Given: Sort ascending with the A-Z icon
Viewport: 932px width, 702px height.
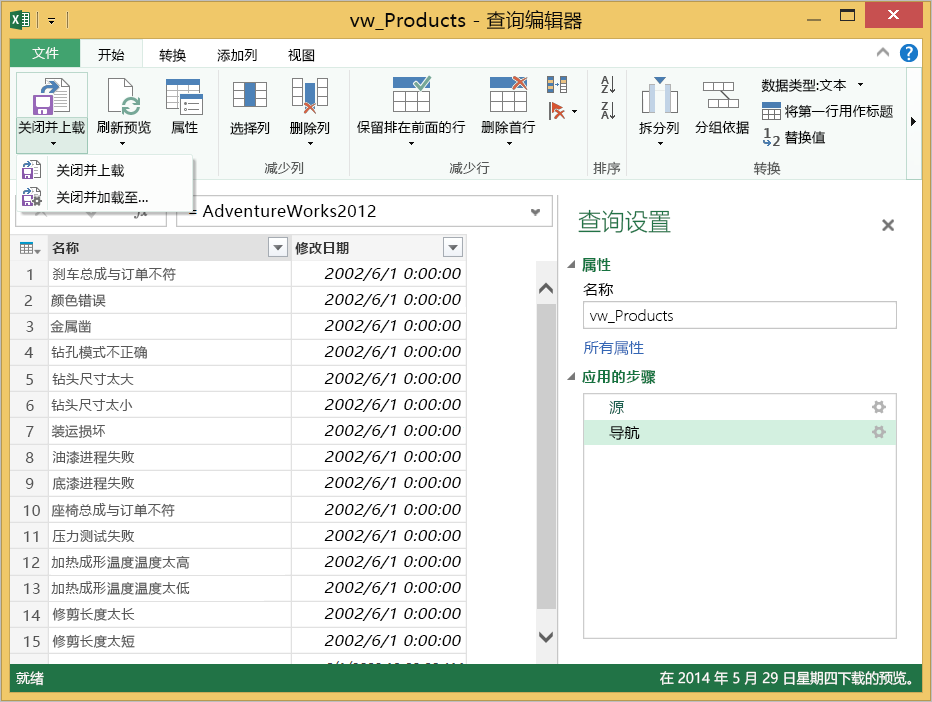Looking at the screenshot, I should [x=607, y=85].
